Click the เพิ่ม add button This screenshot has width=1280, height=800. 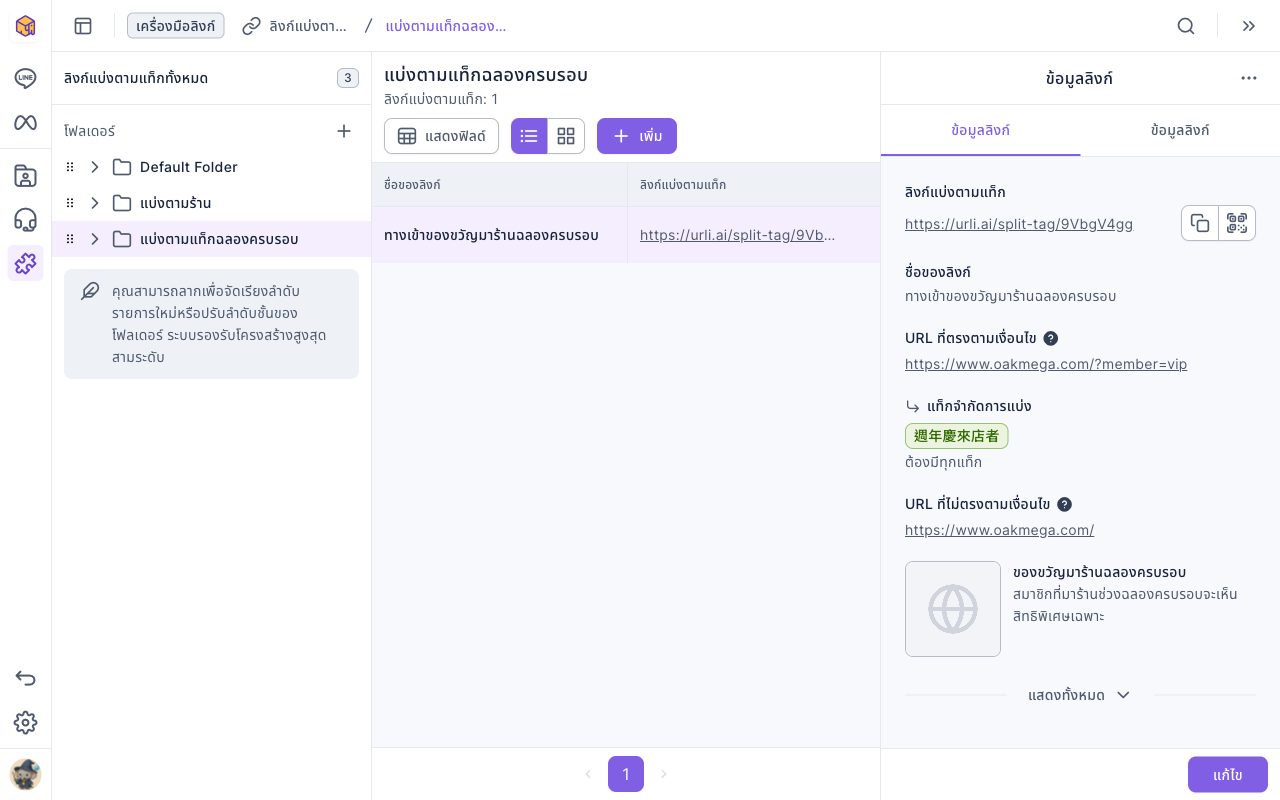pos(637,136)
